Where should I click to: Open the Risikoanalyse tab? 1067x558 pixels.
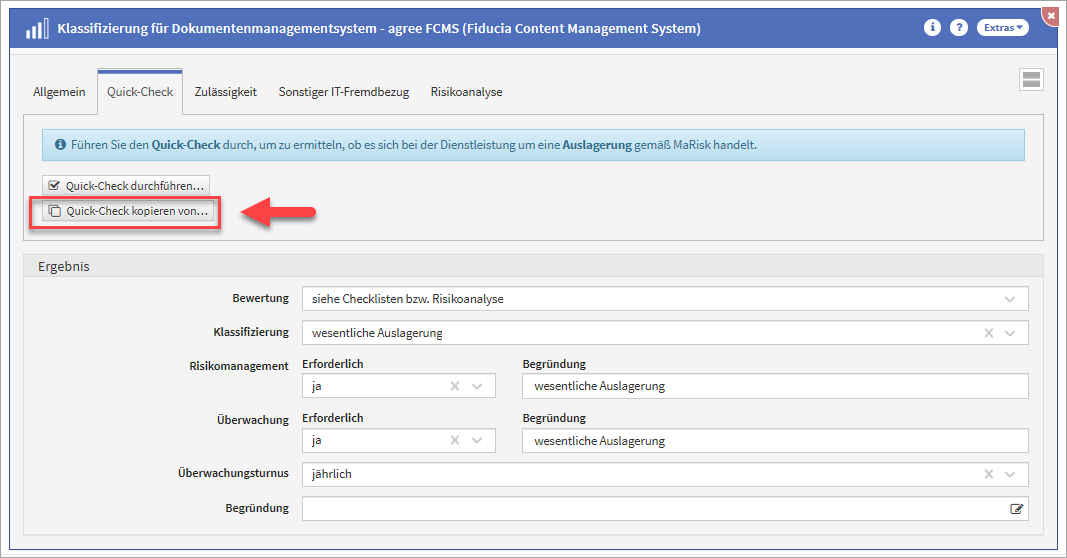pyautogui.click(x=466, y=92)
